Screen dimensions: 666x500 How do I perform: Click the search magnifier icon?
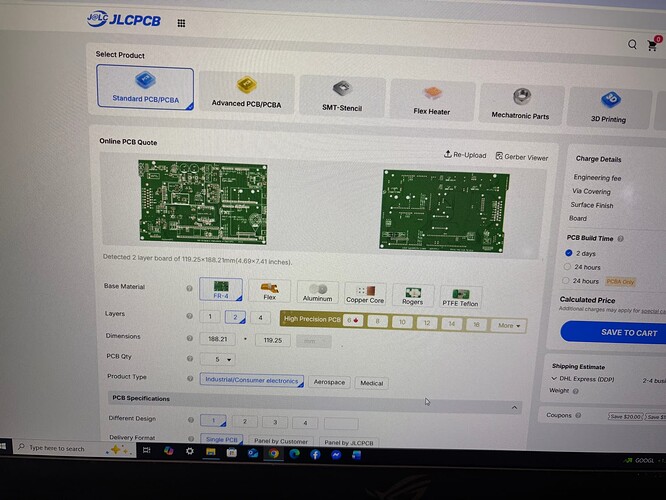(632, 45)
